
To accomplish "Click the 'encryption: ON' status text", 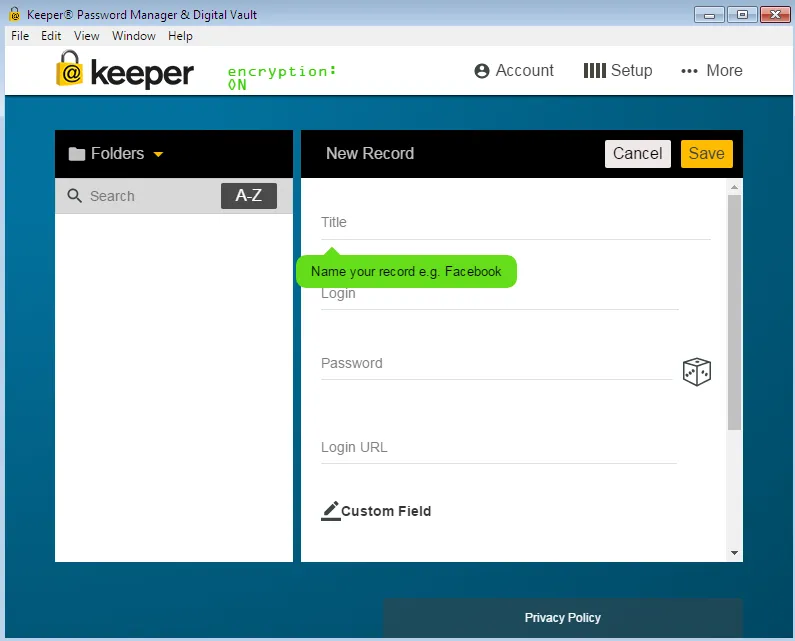I will (x=281, y=78).
